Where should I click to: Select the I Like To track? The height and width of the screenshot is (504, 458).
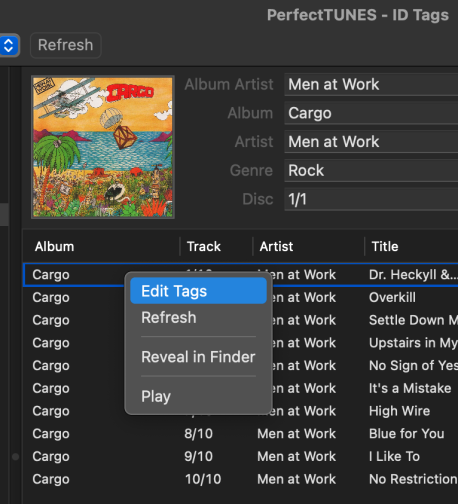(394, 456)
